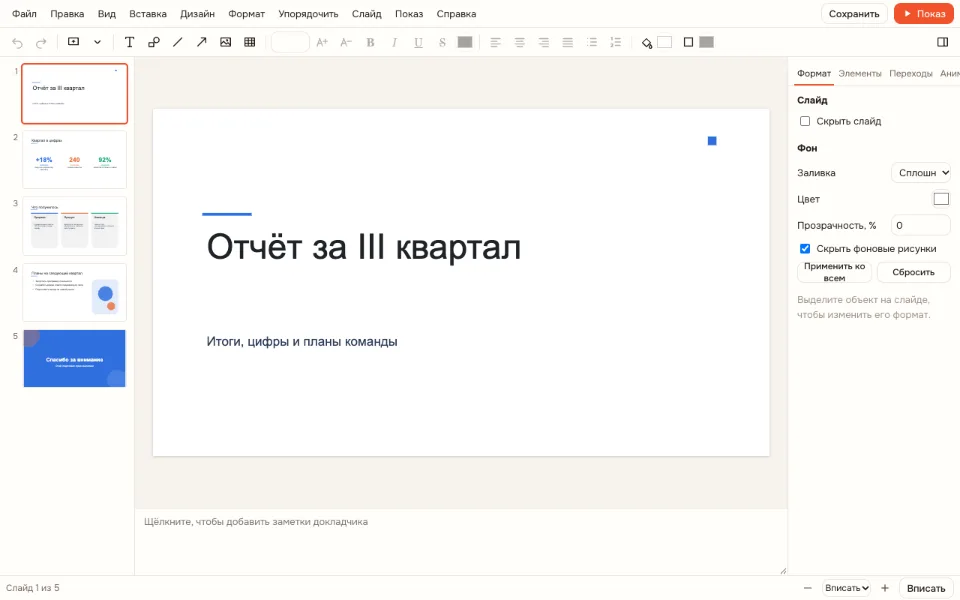Viewport: 960px width, 600px height.
Task: Click the fill bucket icon
Action: pos(647,42)
